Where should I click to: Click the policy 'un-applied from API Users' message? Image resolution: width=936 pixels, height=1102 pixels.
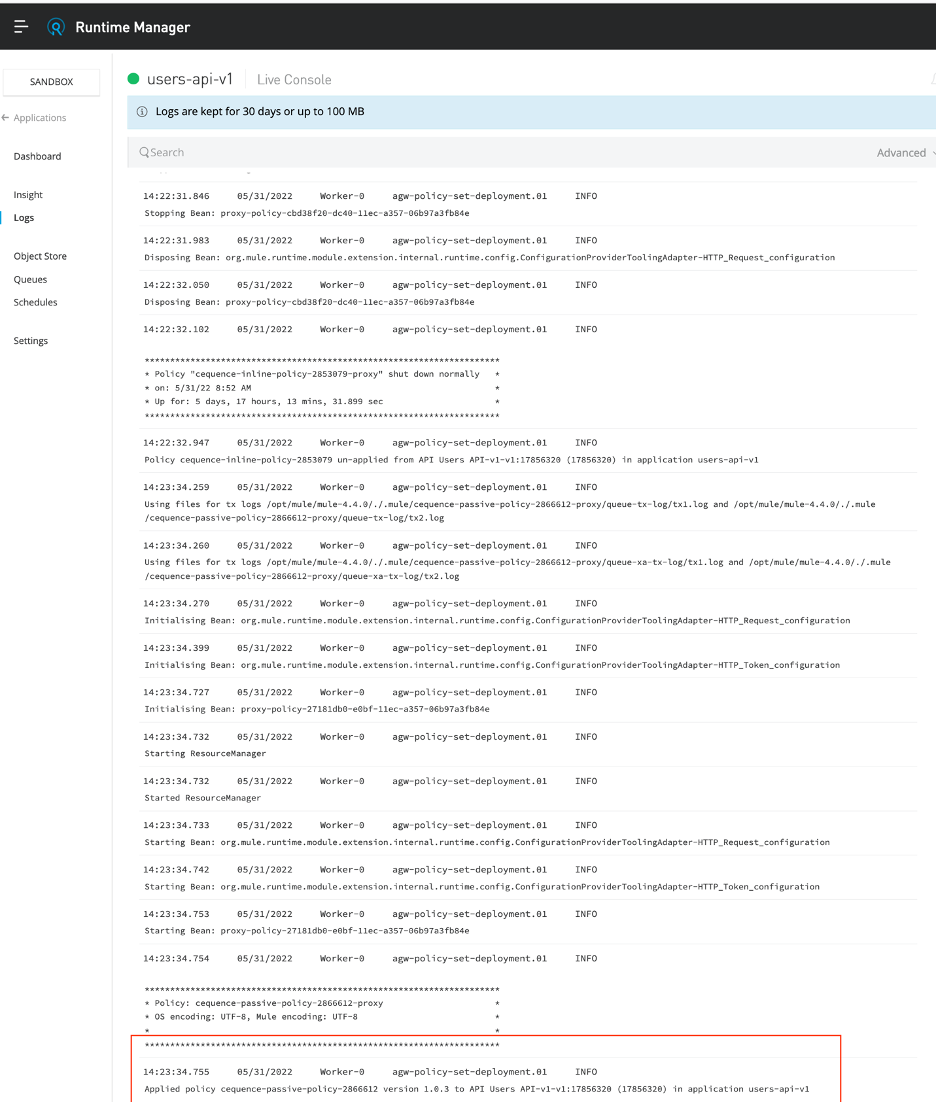[451, 460]
